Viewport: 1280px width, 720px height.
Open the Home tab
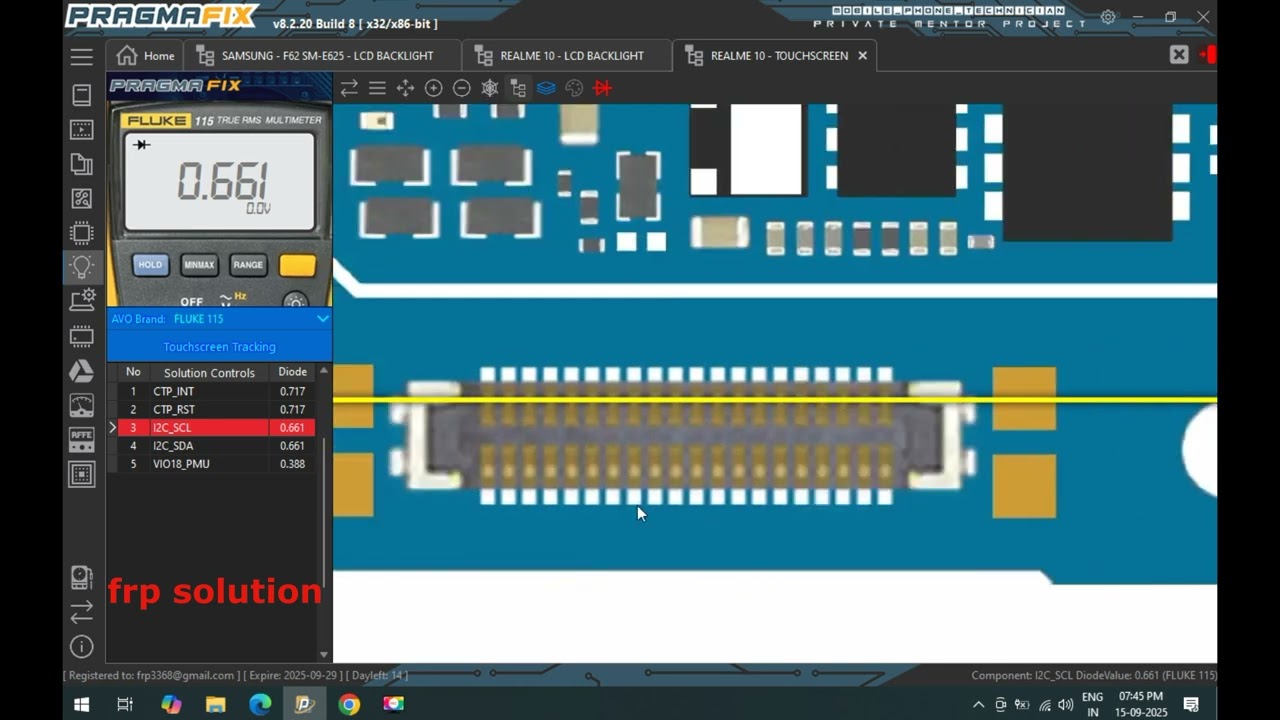[x=145, y=56]
